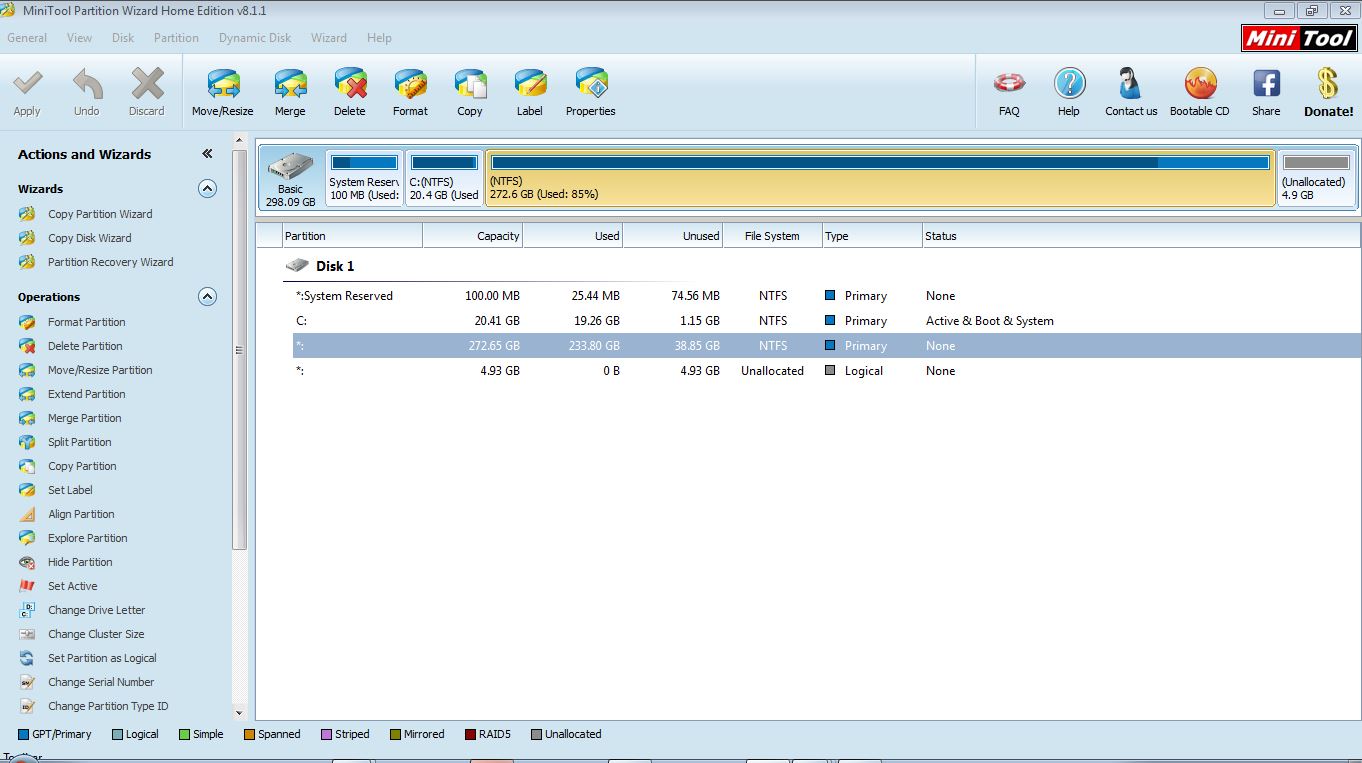Choose Explore Partition operation

87,538
